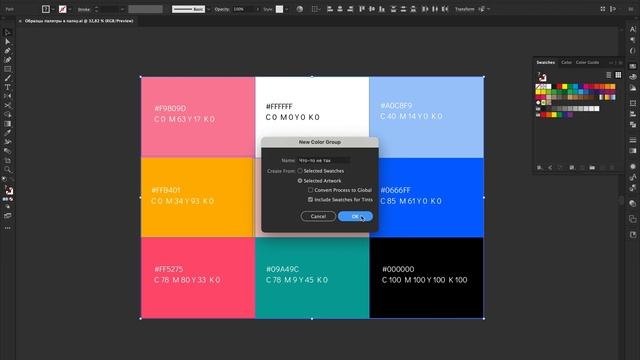The image size is (640, 360).
Task: Select the Scissors tool
Action: [7, 105]
